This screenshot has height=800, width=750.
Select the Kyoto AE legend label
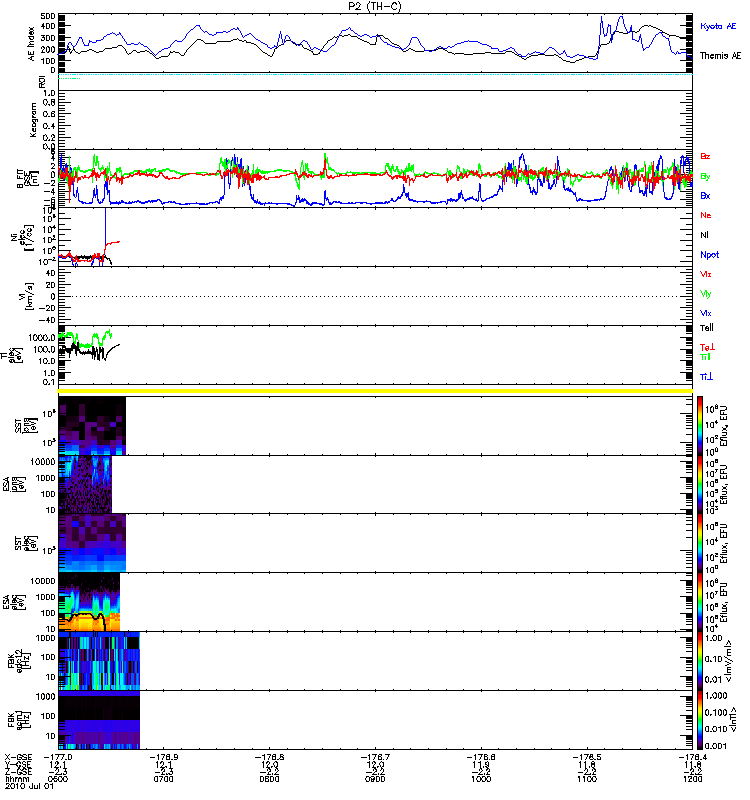click(x=718, y=26)
